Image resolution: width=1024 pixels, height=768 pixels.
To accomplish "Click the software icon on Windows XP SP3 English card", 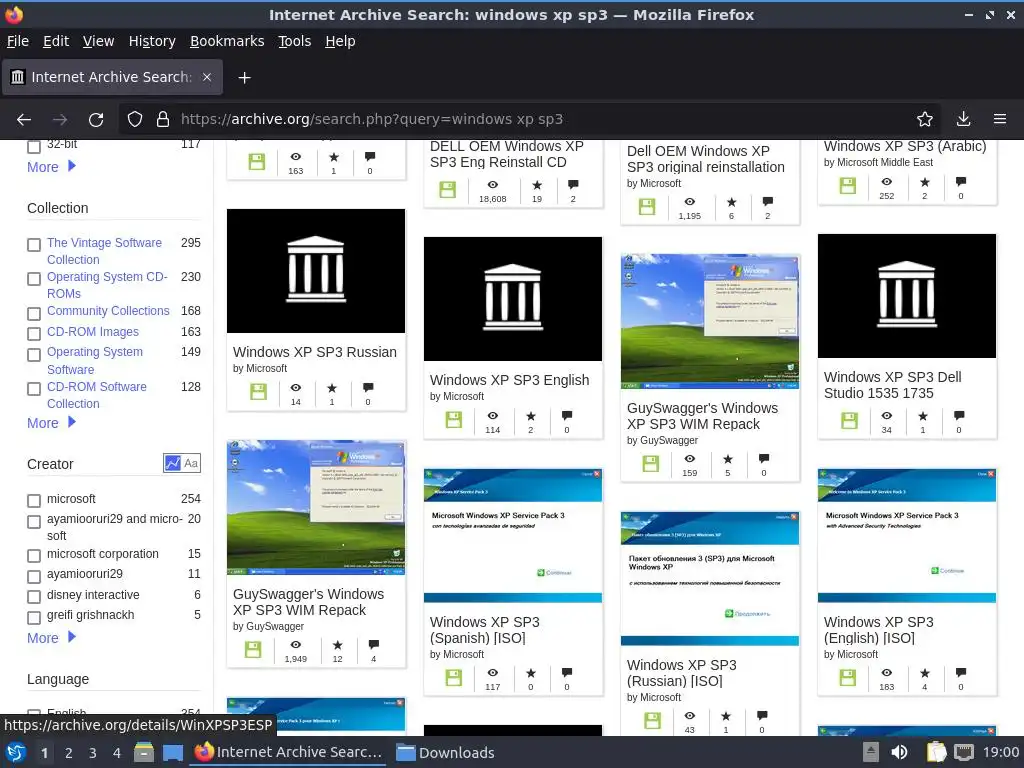I will 454,420.
